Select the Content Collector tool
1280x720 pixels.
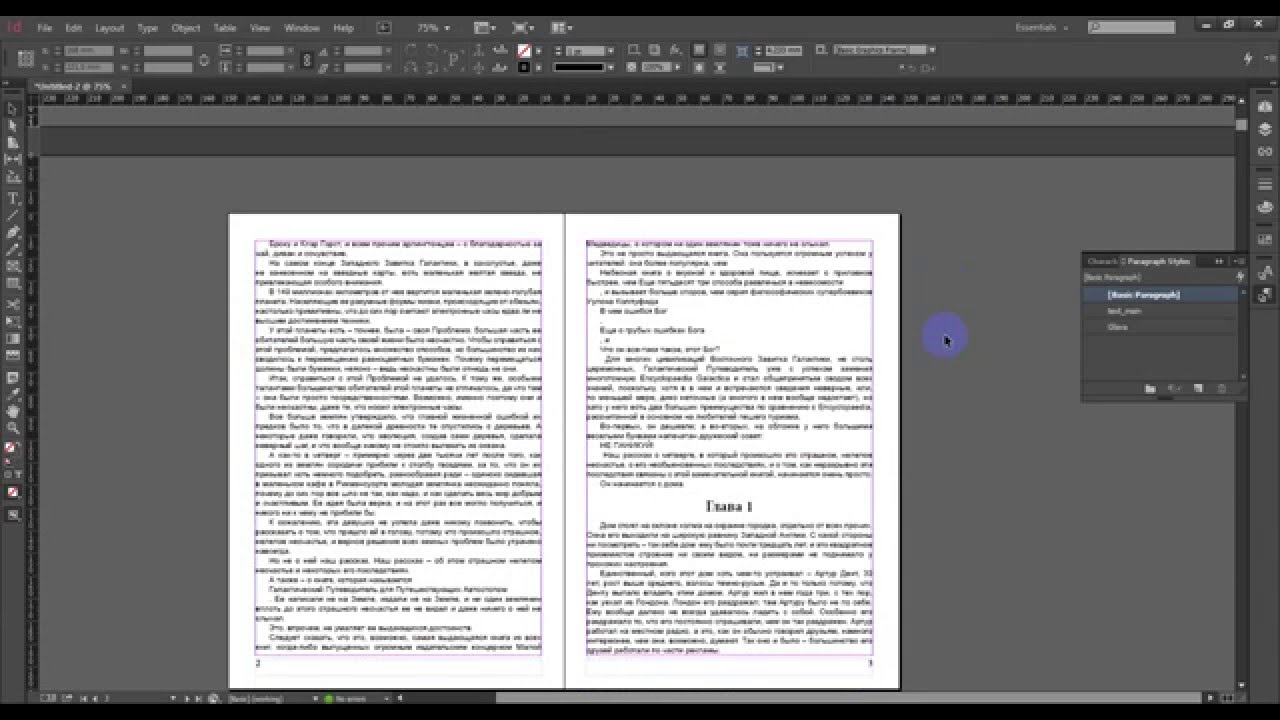[13, 176]
